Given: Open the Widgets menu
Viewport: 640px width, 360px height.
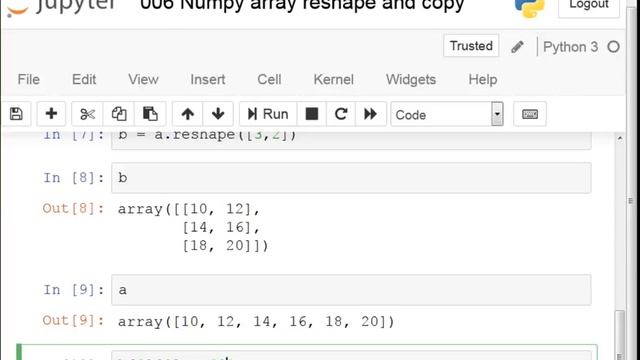Looking at the screenshot, I should pyautogui.click(x=411, y=80).
